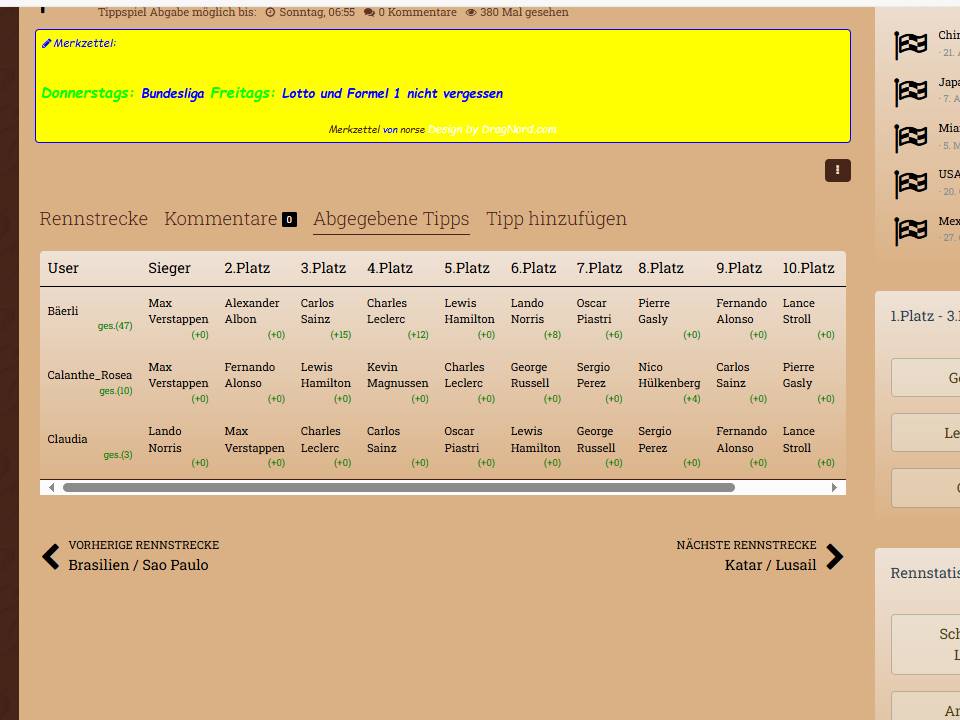This screenshot has height=720, width=960.
Task: Go to Brasilien / Sao Paulo track
Action: coord(138,565)
